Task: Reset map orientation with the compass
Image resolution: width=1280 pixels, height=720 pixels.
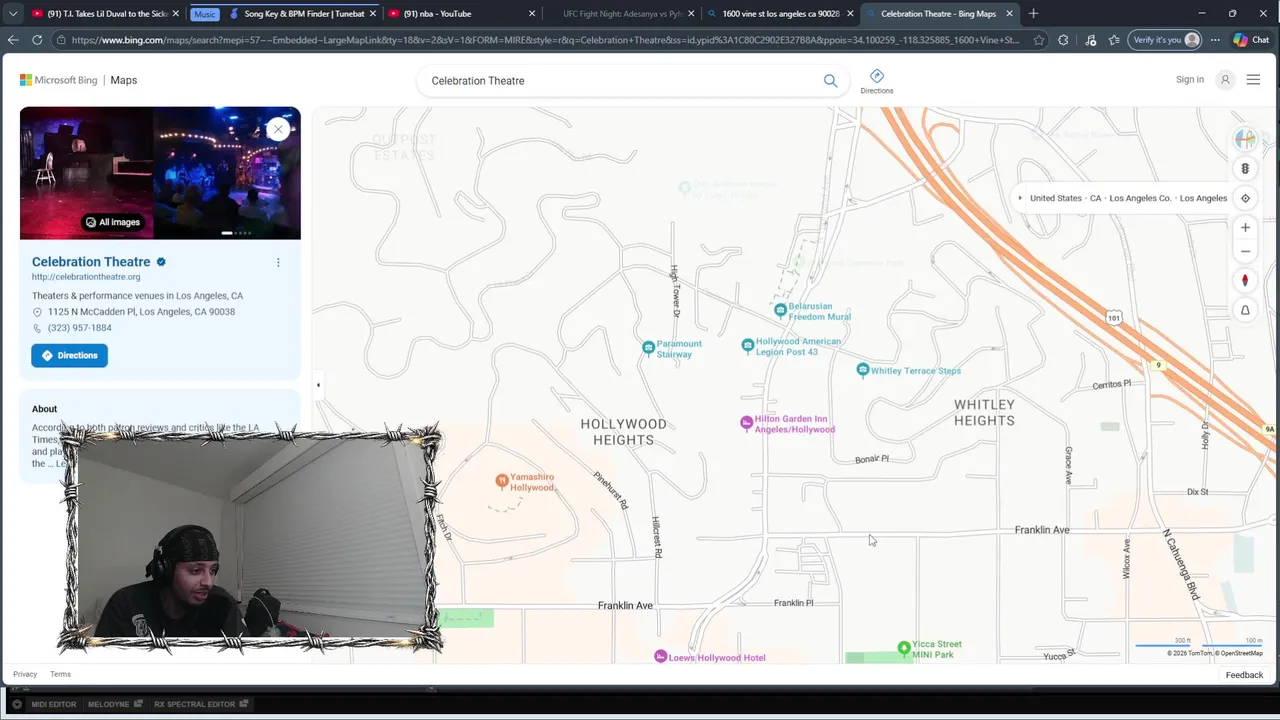Action: pyautogui.click(x=1245, y=281)
